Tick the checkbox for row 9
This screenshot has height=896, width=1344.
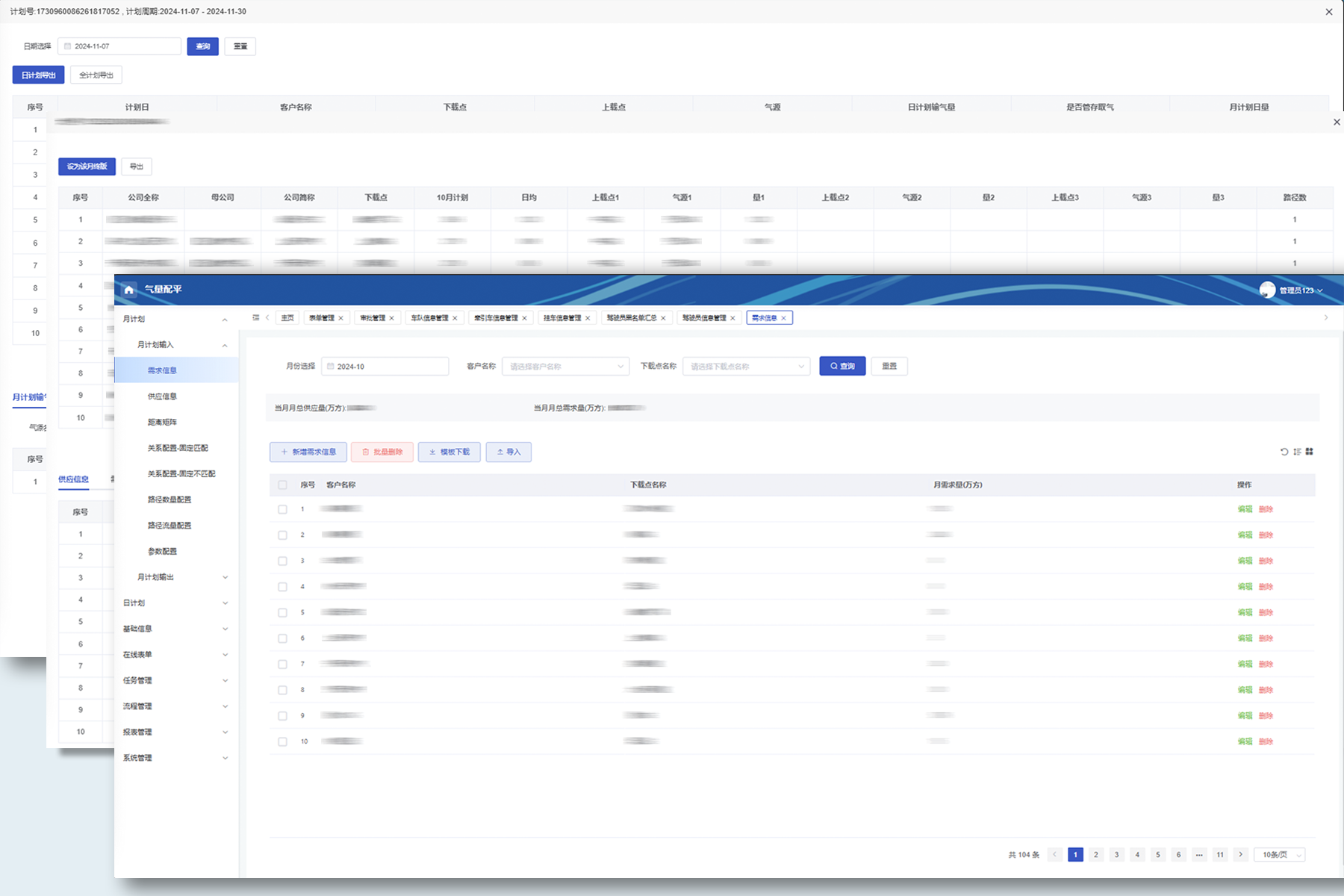coord(282,716)
